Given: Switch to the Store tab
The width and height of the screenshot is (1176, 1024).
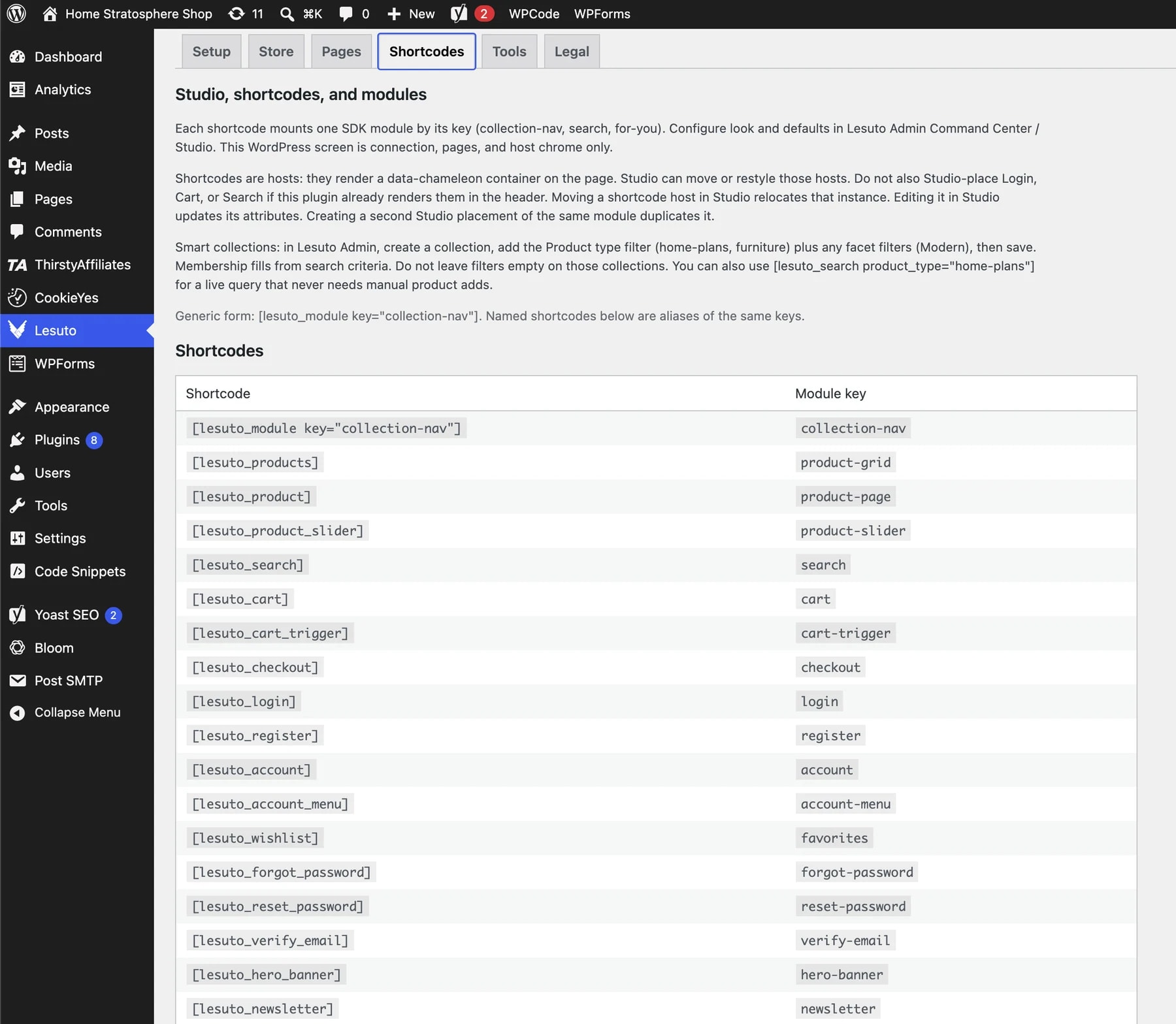Looking at the screenshot, I should point(276,52).
